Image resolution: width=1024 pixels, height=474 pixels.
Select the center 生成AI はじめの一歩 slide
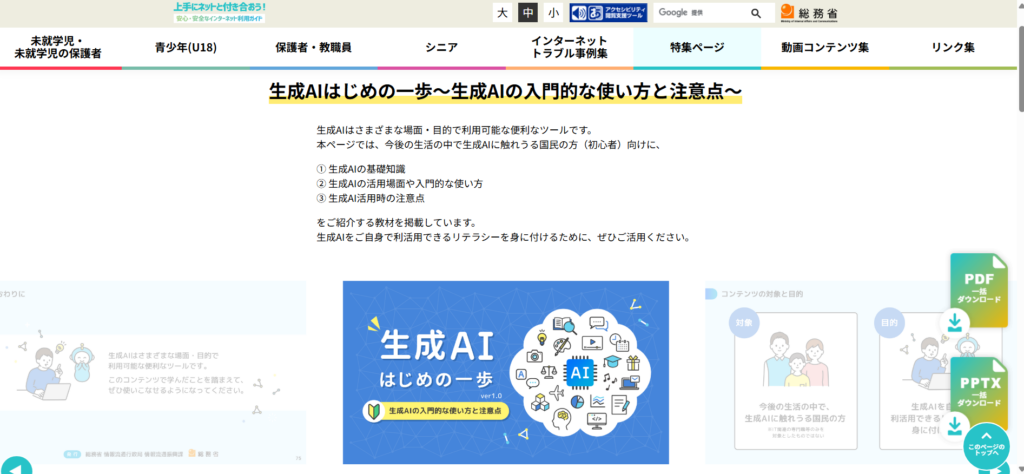point(505,371)
